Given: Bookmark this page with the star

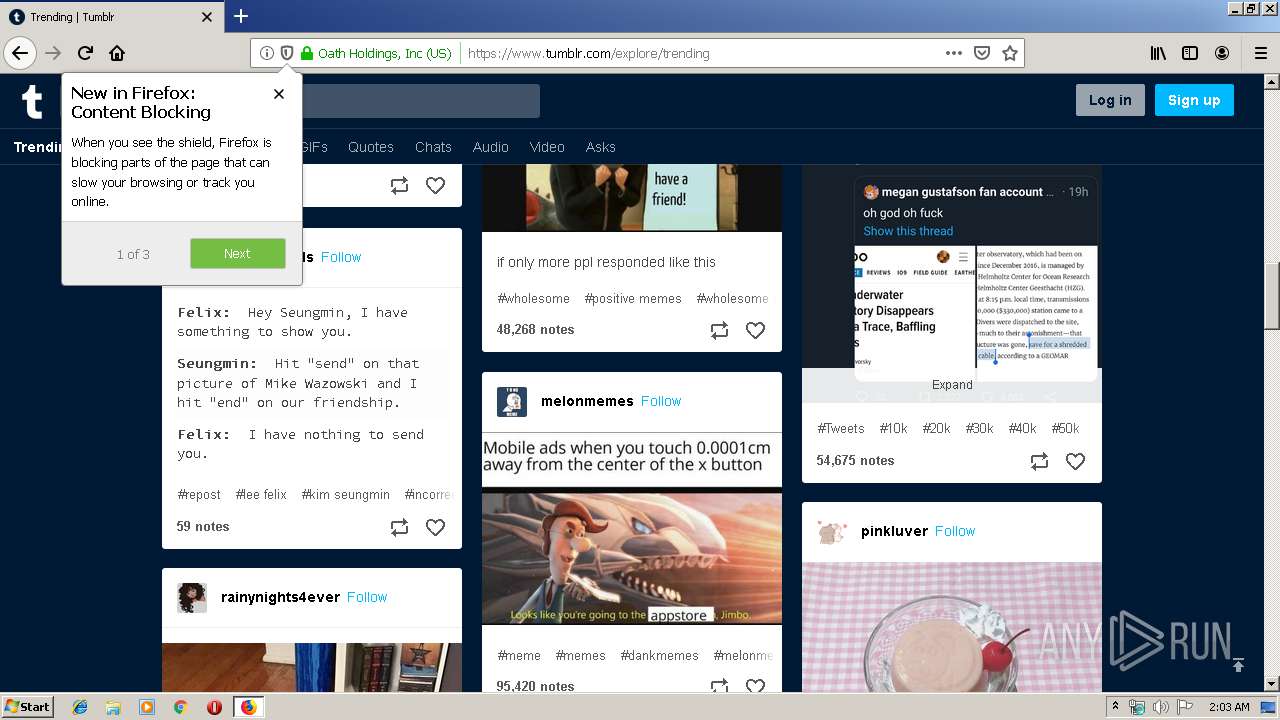Looking at the screenshot, I should [1010, 53].
